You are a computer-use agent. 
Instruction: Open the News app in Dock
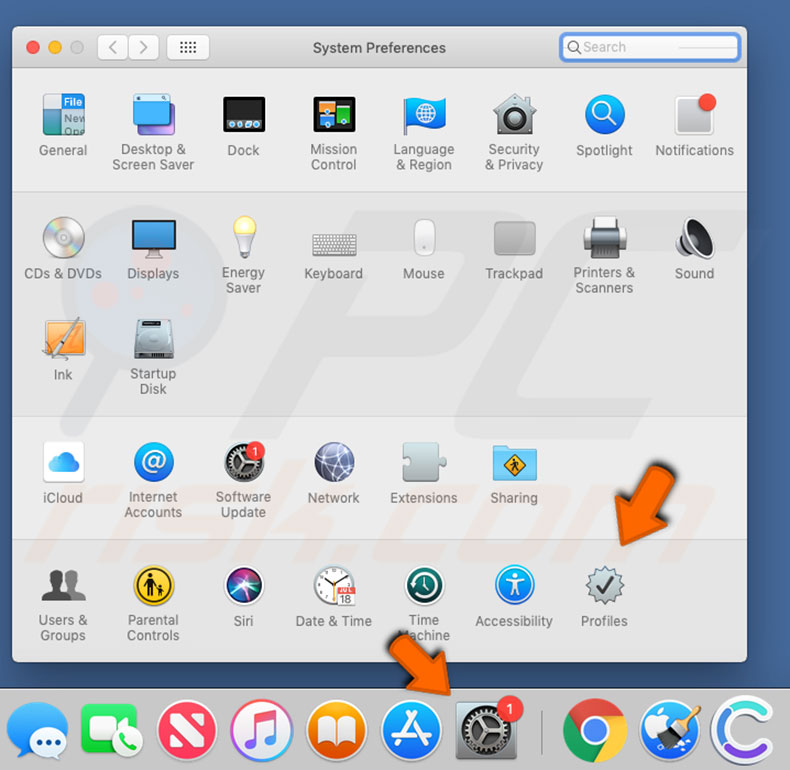coord(187,730)
